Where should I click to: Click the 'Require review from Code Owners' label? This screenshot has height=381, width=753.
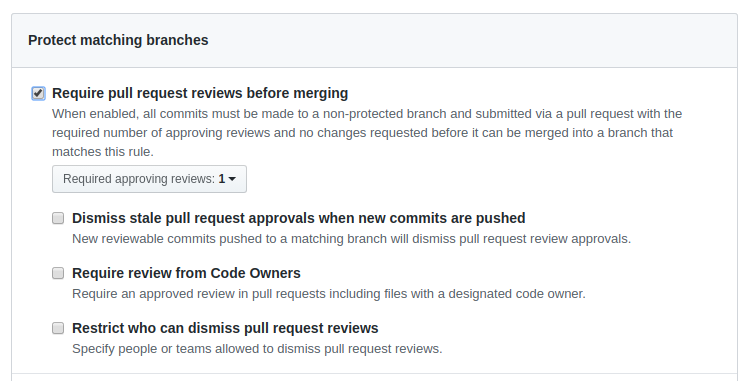coord(186,273)
